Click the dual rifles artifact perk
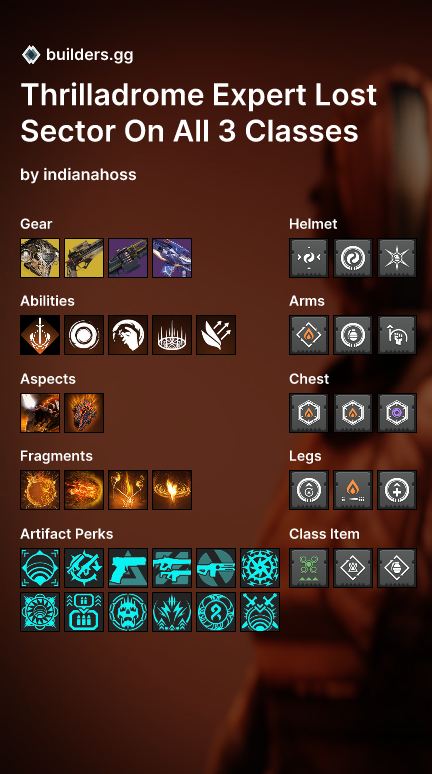Screen dimensions: 432x774 click(x=172, y=568)
